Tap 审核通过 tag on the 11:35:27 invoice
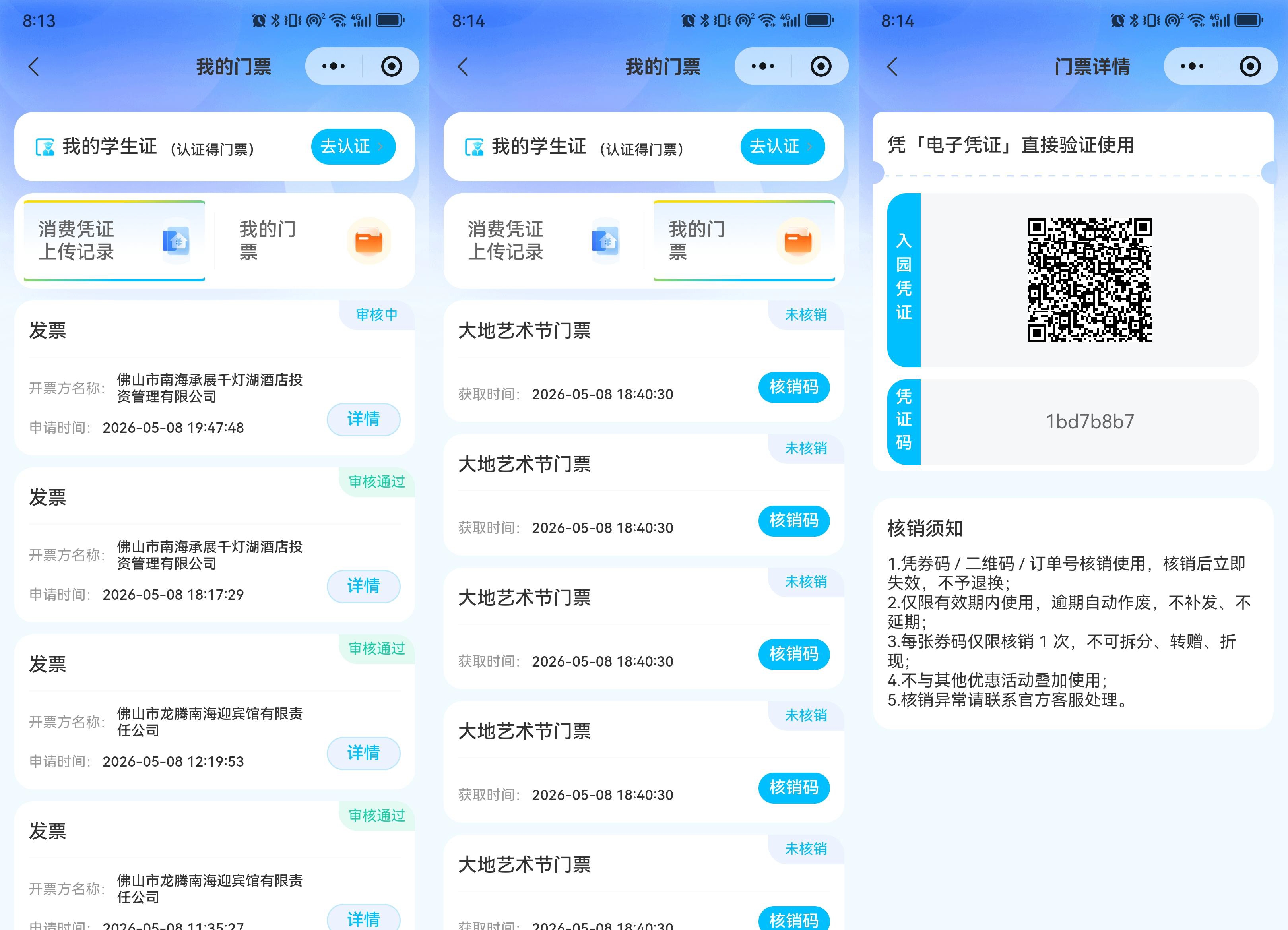 point(376,815)
